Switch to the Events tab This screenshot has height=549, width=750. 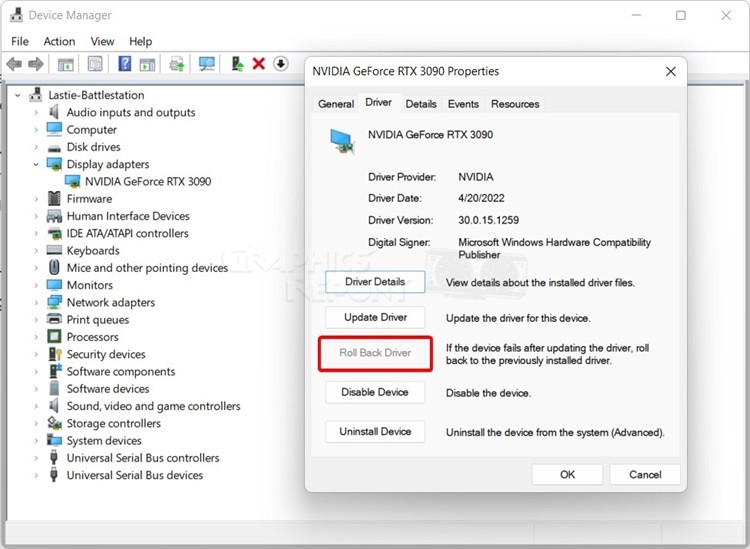pos(463,104)
